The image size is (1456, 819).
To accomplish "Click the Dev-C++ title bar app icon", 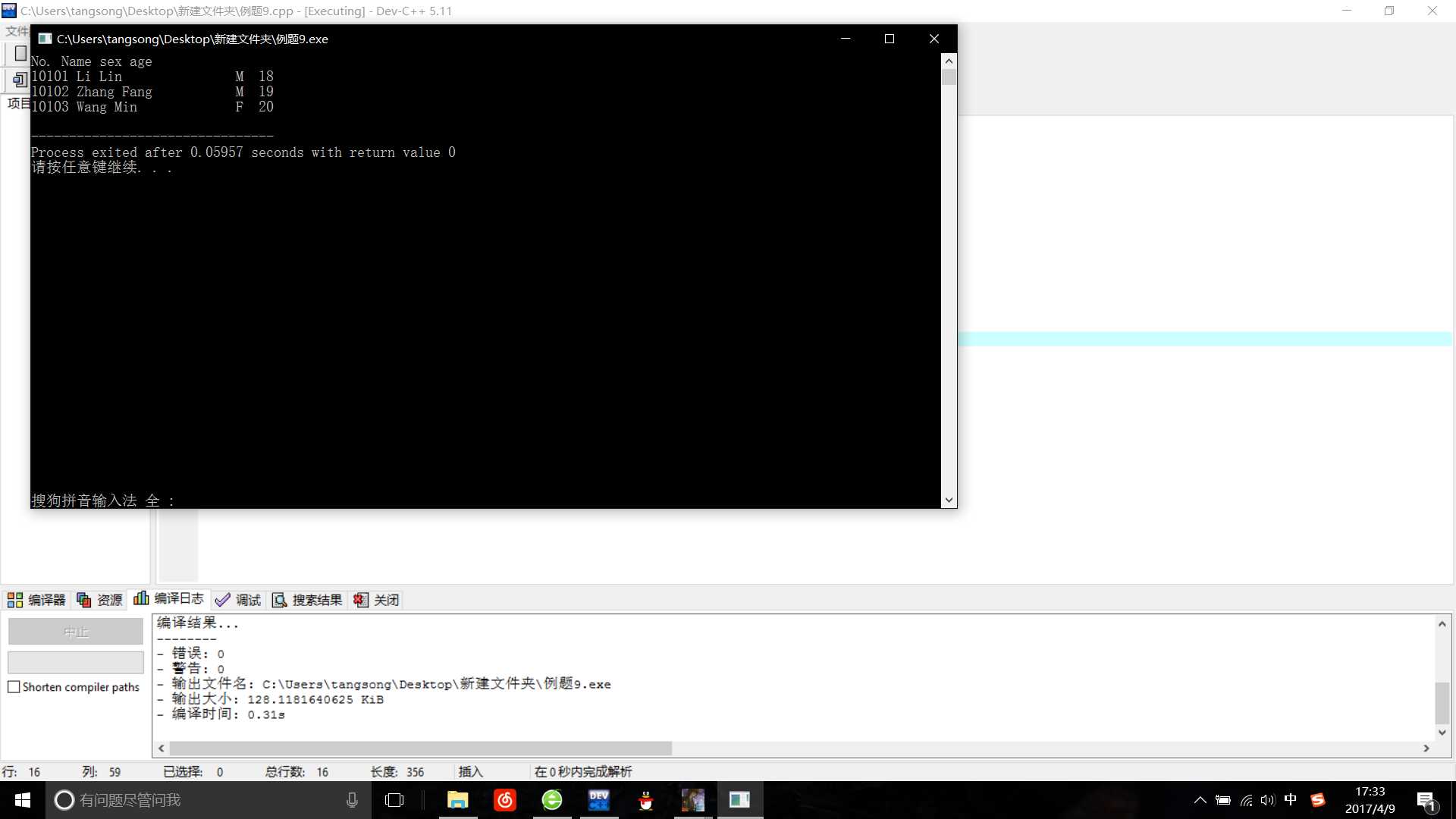I will pyautogui.click(x=9, y=11).
